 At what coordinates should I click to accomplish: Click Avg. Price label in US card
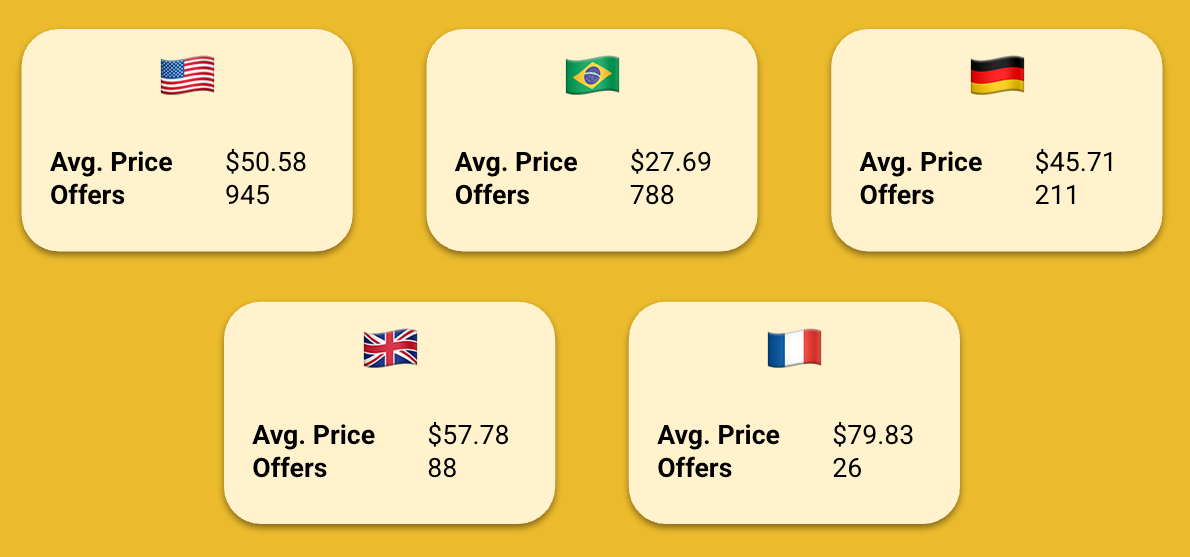tap(111, 162)
